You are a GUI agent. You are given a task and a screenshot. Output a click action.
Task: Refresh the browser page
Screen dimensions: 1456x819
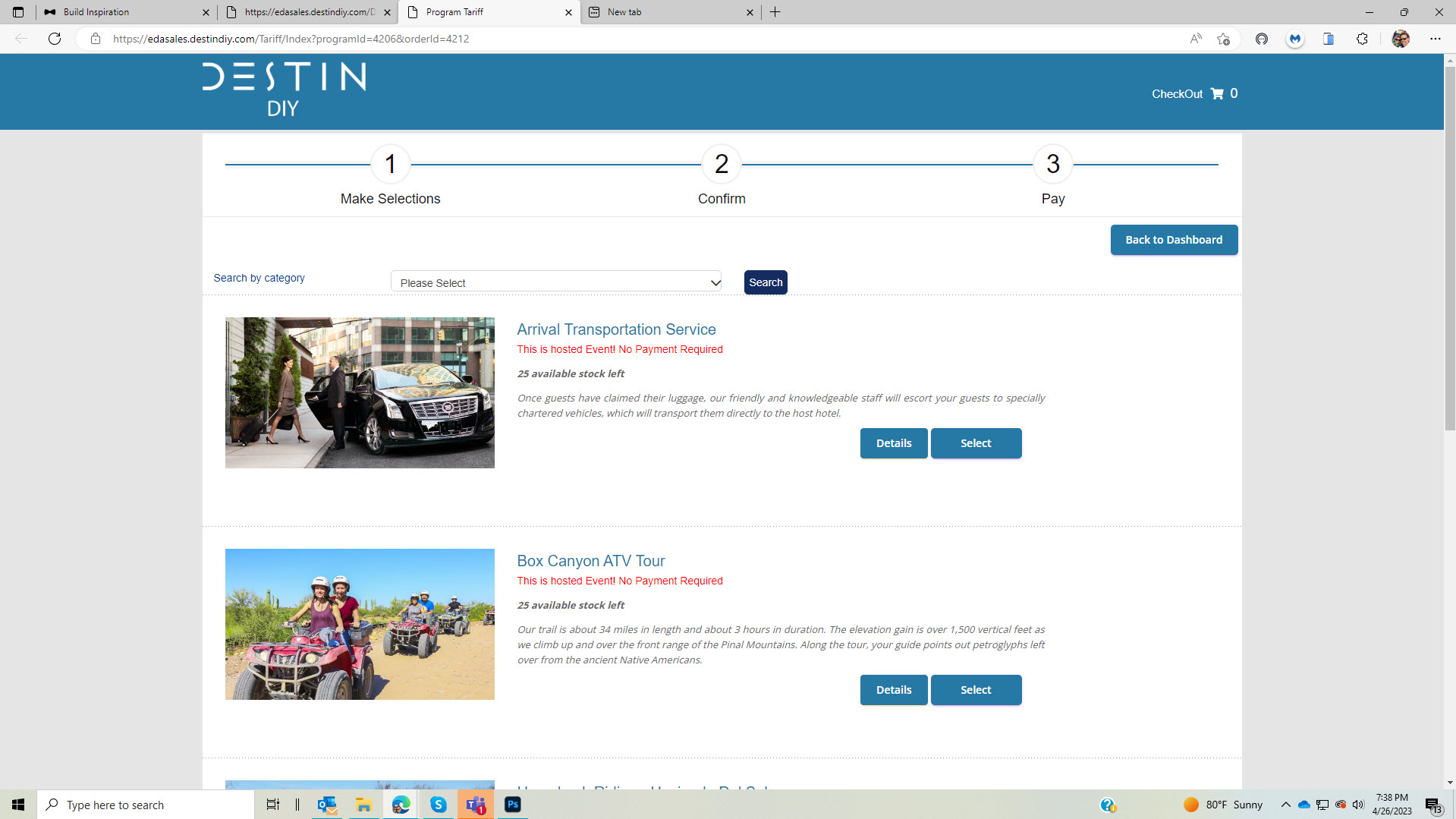(55, 39)
